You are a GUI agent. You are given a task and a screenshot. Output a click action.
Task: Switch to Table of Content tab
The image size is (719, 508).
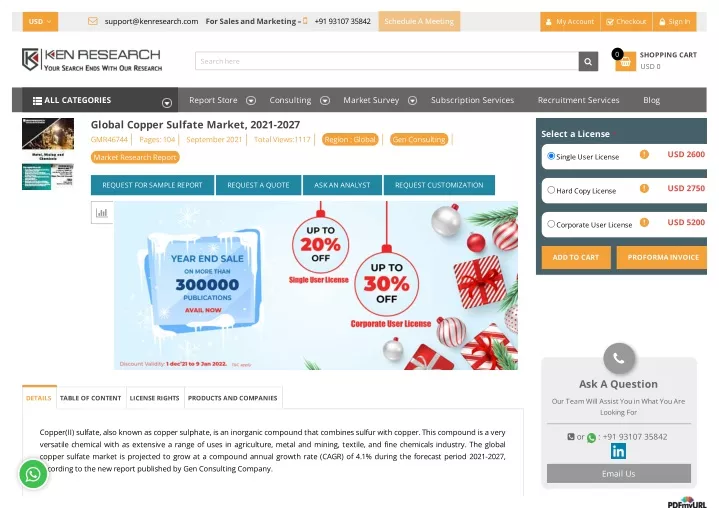click(91, 398)
